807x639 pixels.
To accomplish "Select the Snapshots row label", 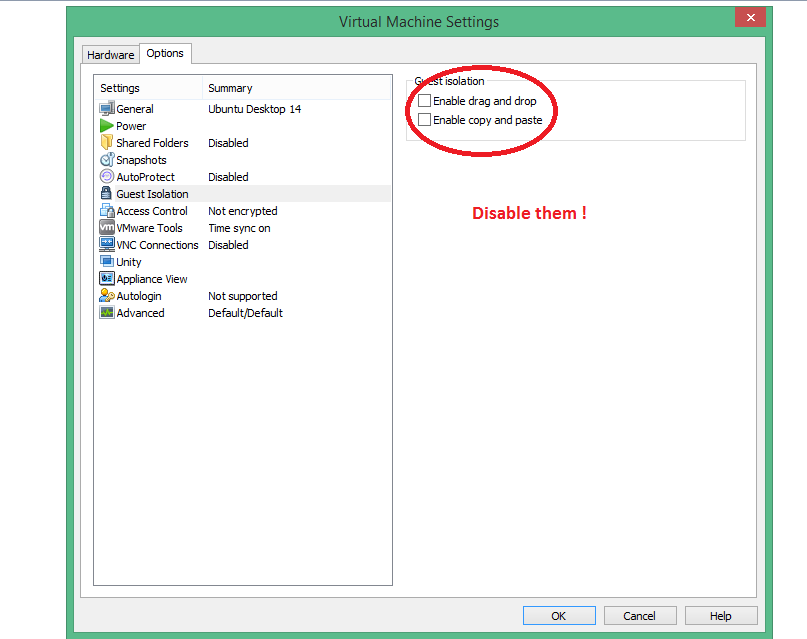I will point(142,160).
